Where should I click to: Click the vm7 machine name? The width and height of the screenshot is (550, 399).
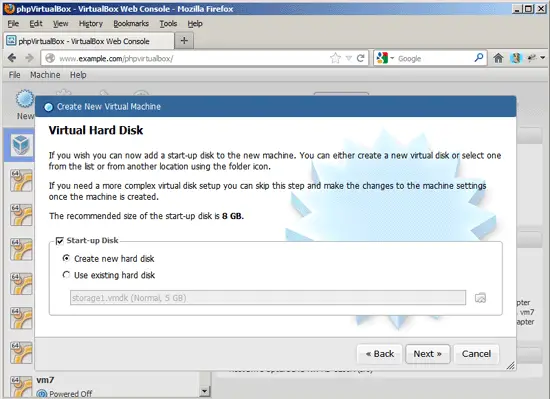pos(45,380)
